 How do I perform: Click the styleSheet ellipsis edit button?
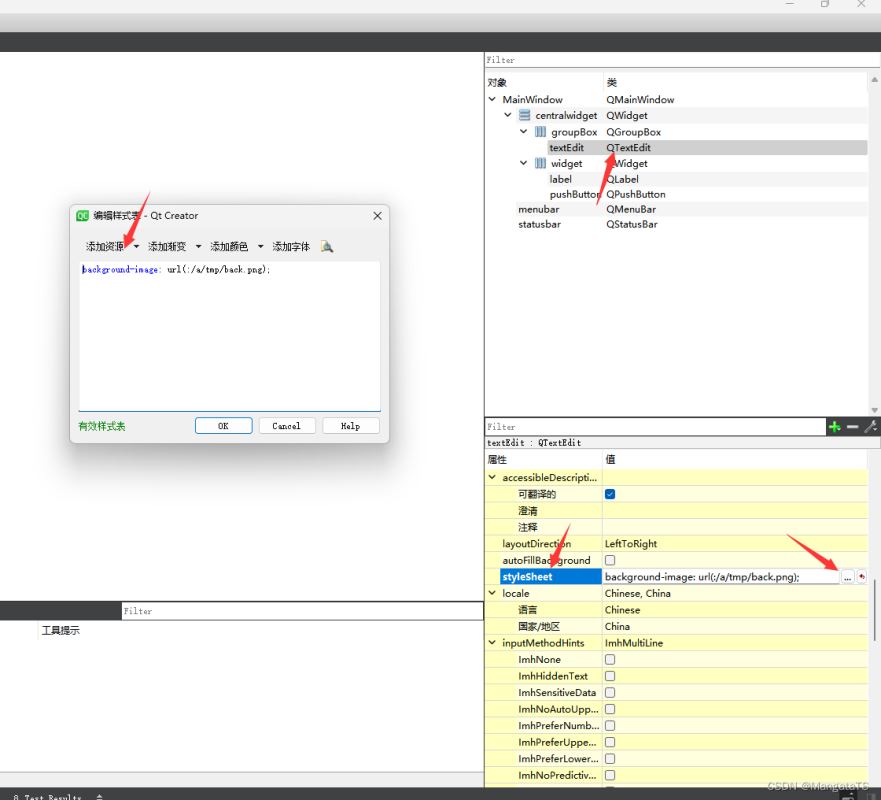pos(847,577)
